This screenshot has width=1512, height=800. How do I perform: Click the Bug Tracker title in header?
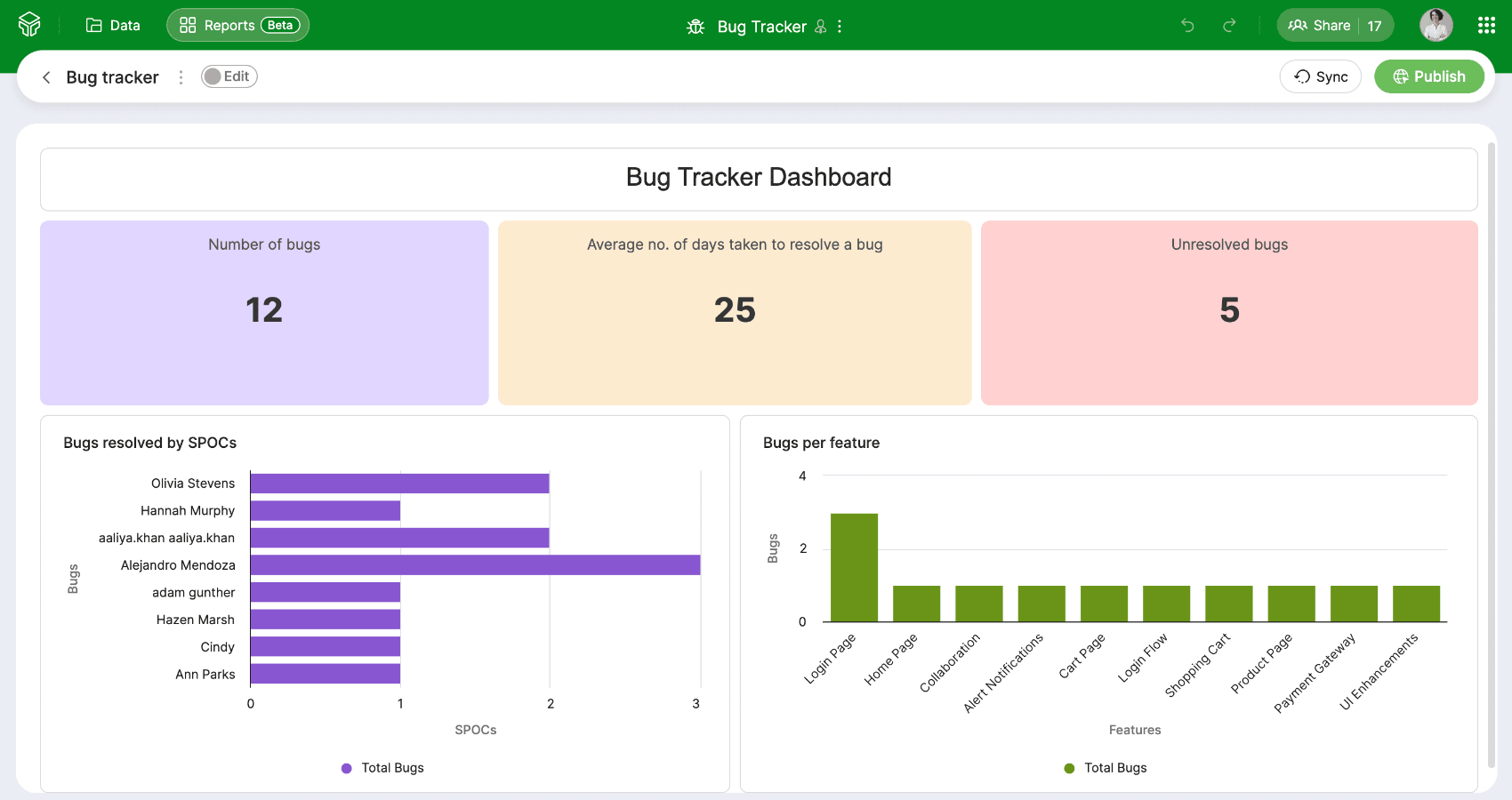coord(761,27)
